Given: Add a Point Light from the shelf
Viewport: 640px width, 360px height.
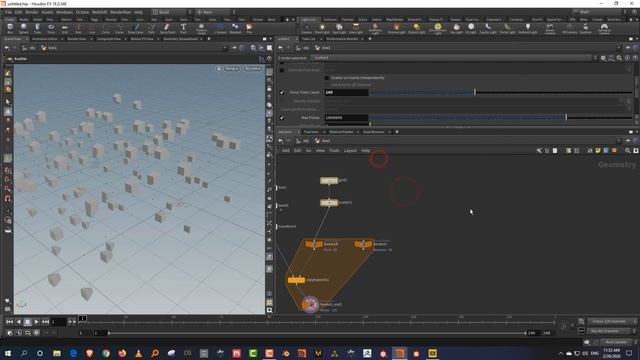Looking at the screenshot, I should tap(322, 28).
